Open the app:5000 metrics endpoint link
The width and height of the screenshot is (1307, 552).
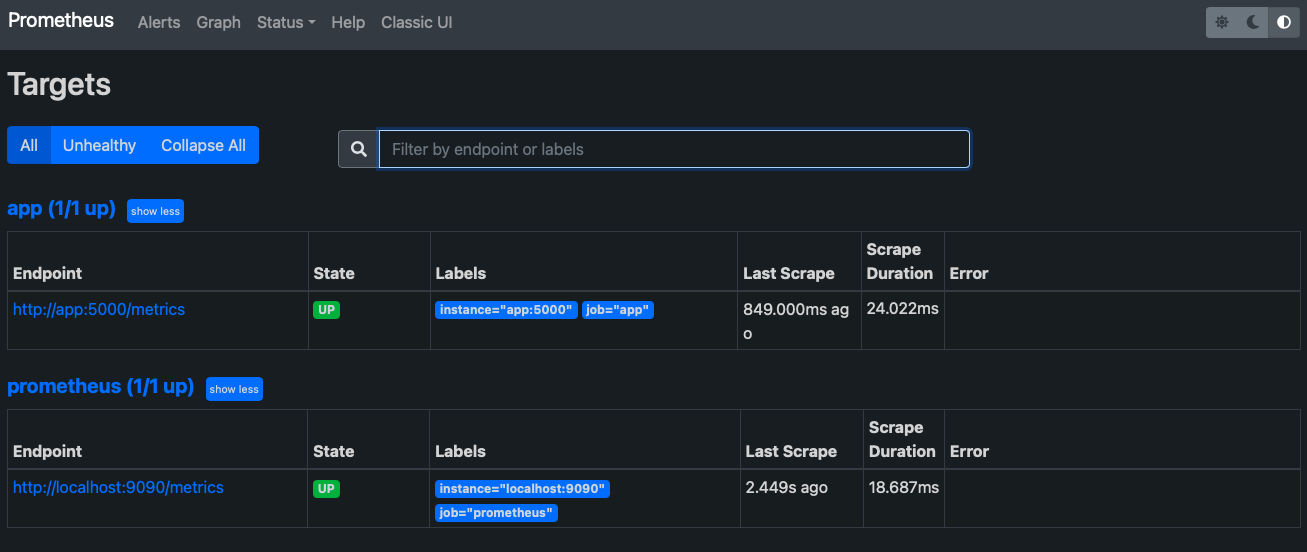[99, 310]
